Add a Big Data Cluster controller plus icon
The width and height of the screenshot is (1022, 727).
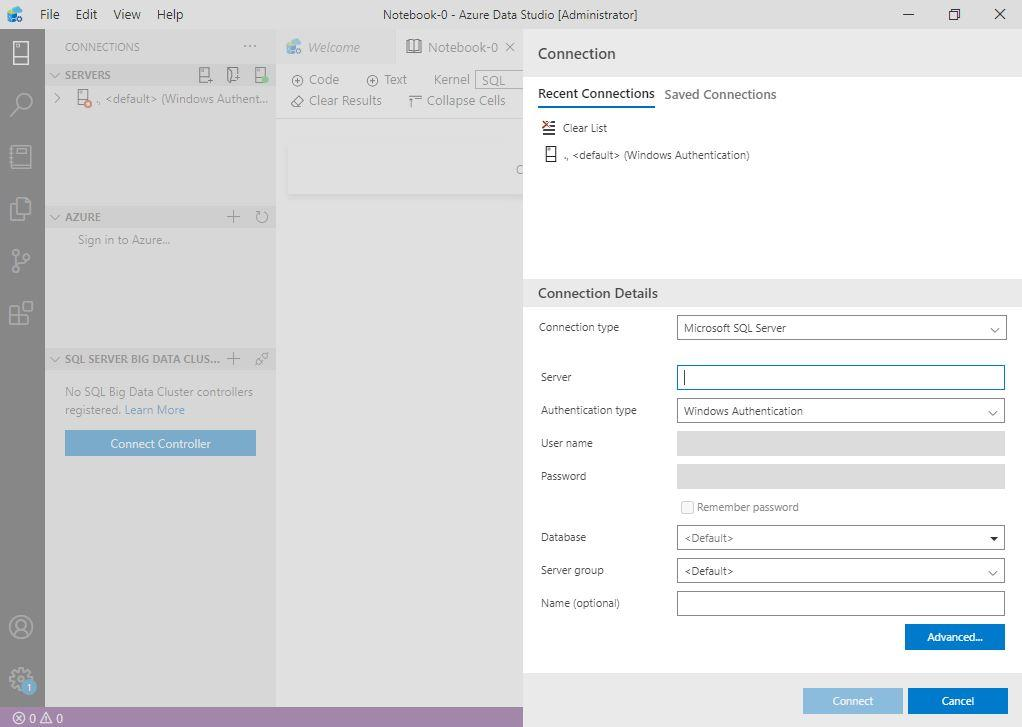coord(233,359)
